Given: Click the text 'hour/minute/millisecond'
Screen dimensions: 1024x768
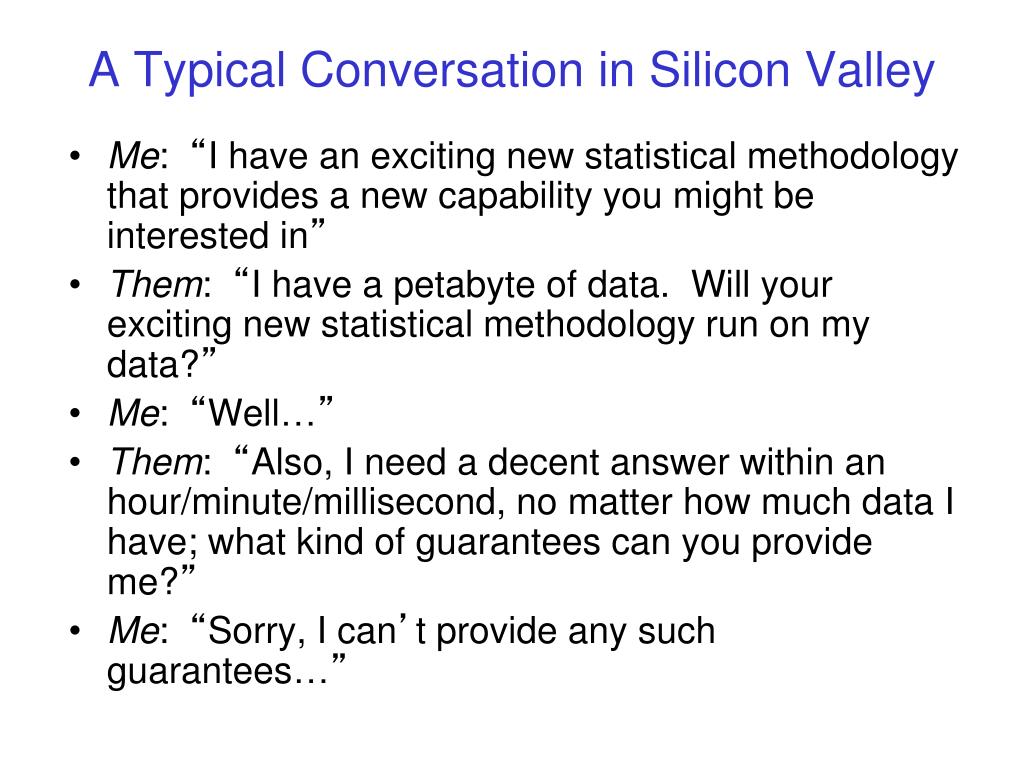Looking at the screenshot, I should [306, 502].
